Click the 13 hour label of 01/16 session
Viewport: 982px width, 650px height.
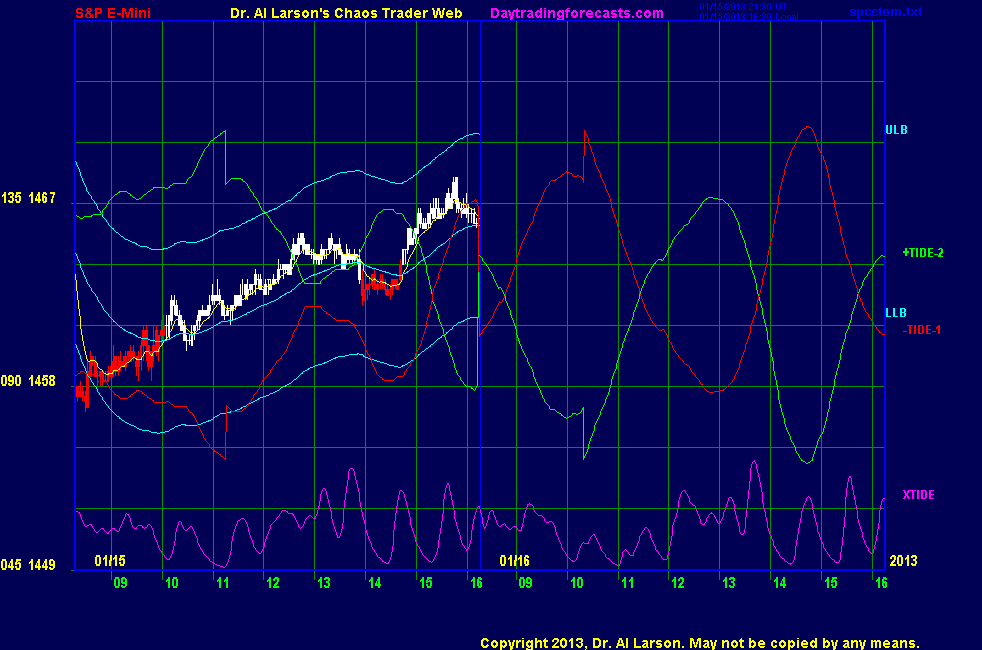[x=729, y=583]
